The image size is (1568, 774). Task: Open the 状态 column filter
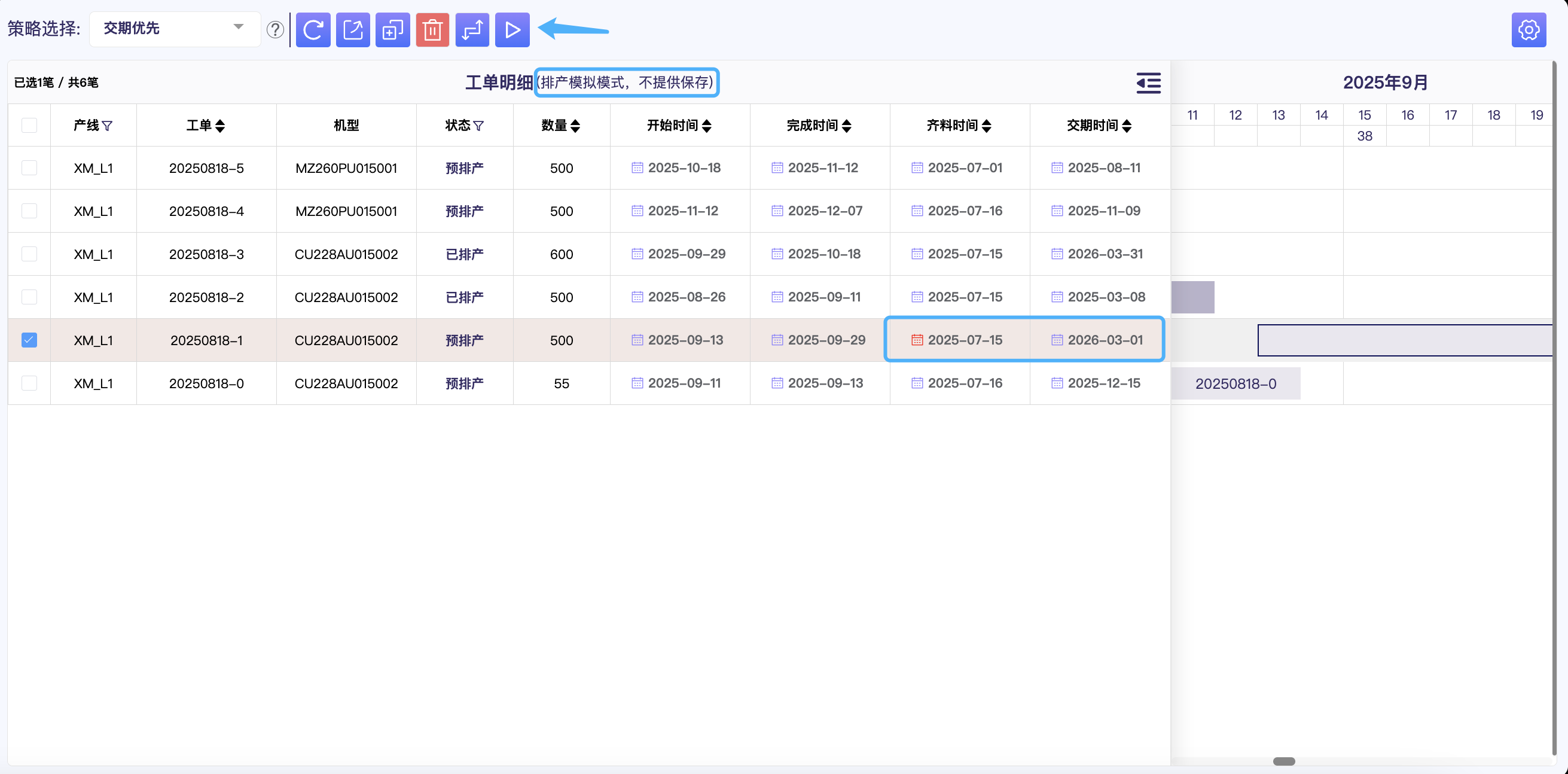(478, 126)
